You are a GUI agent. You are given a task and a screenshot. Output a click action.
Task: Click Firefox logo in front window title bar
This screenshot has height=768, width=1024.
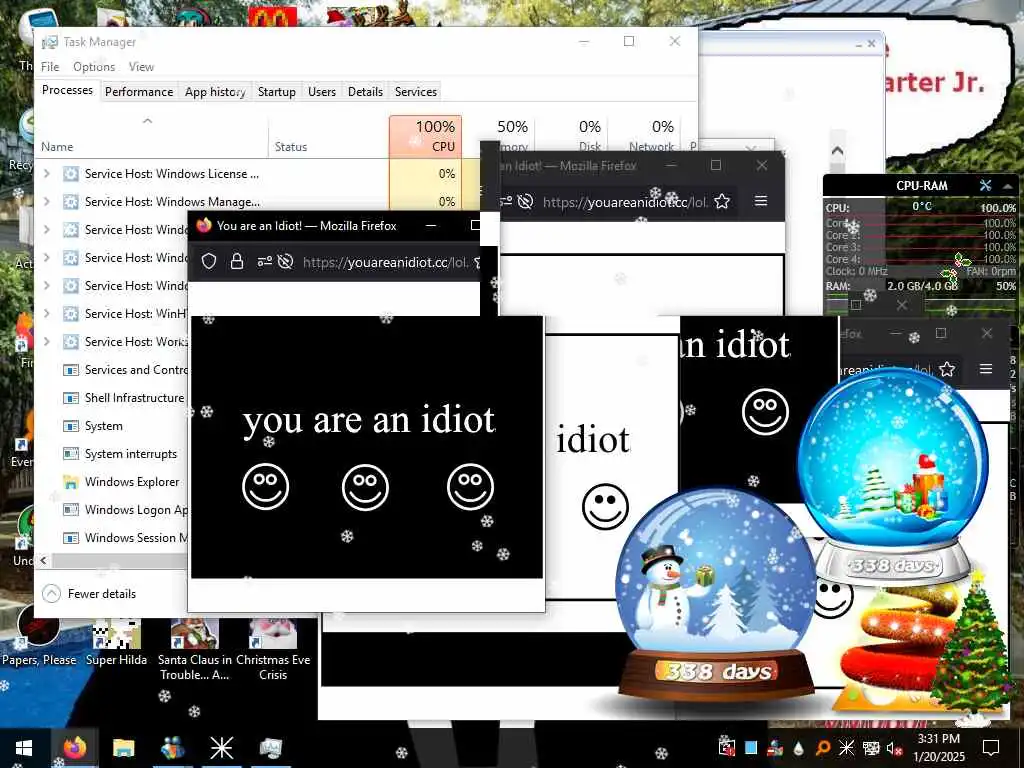204,225
